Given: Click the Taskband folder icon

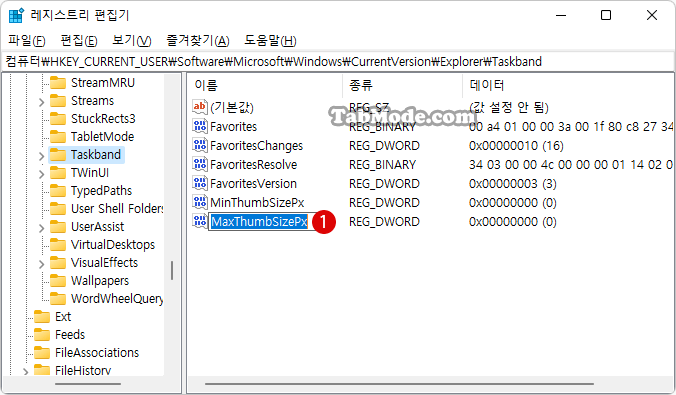Looking at the screenshot, I should (x=58, y=154).
